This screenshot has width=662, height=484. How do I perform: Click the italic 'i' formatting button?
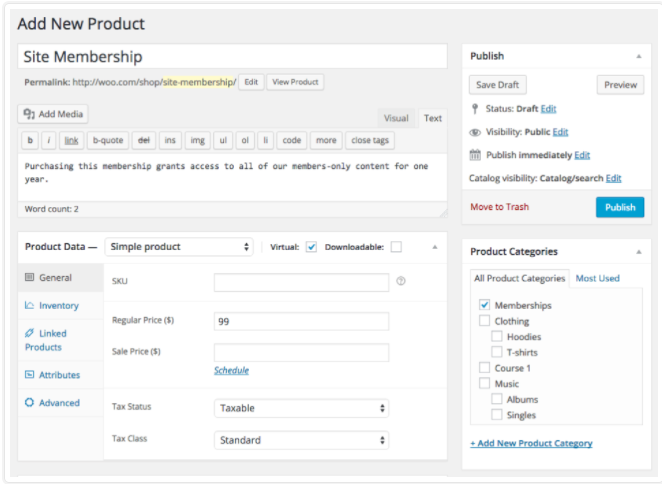pyautogui.click(x=48, y=140)
